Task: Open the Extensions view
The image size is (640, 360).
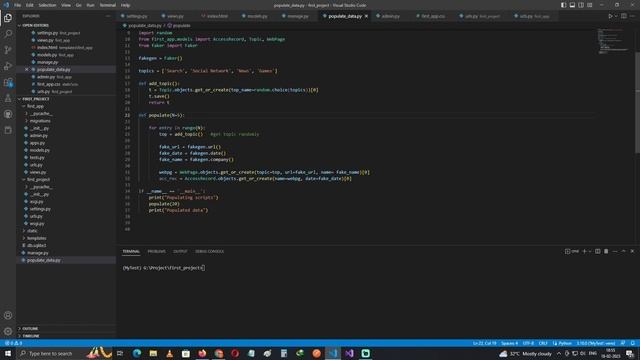Action: tap(8, 82)
